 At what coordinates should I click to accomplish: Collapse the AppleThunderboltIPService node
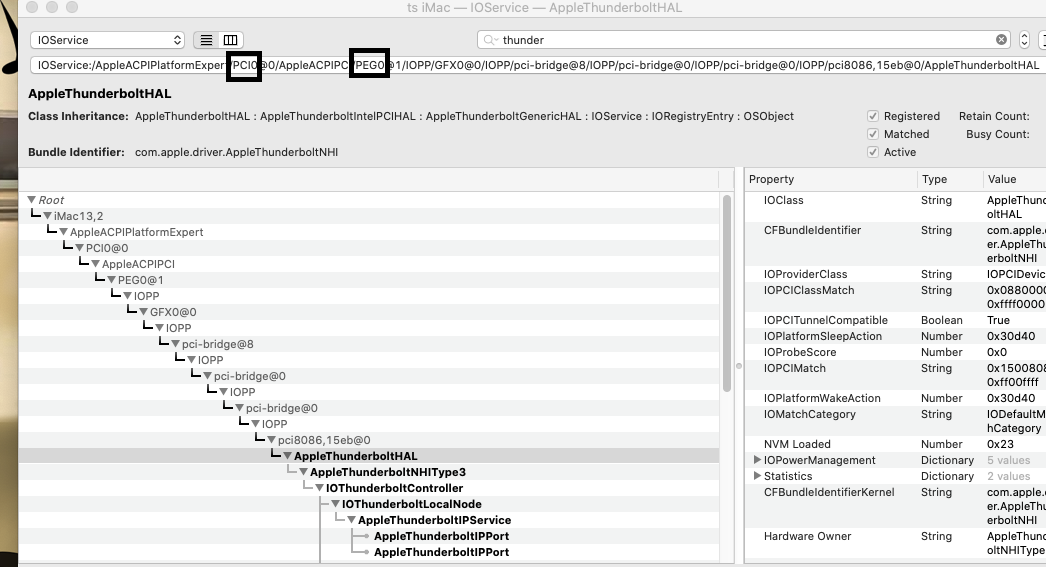[x=352, y=520]
